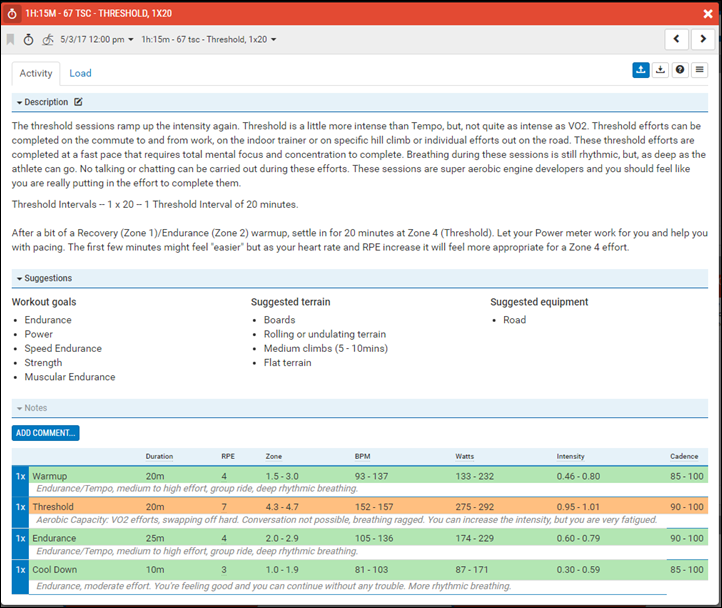Click the Cadence column header
Image resolution: width=722 pixels, height=608 pixels.
tap(684, 456)
